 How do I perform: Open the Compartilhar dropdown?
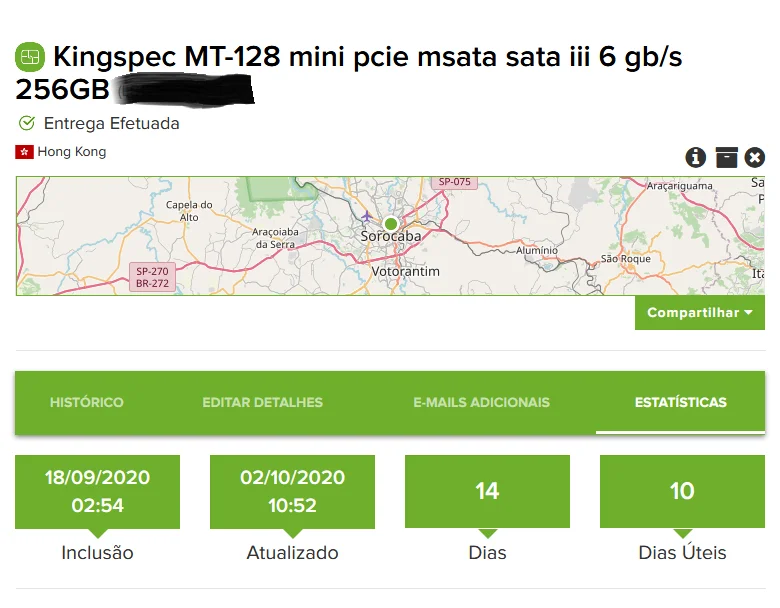click(x=699, y=312)
